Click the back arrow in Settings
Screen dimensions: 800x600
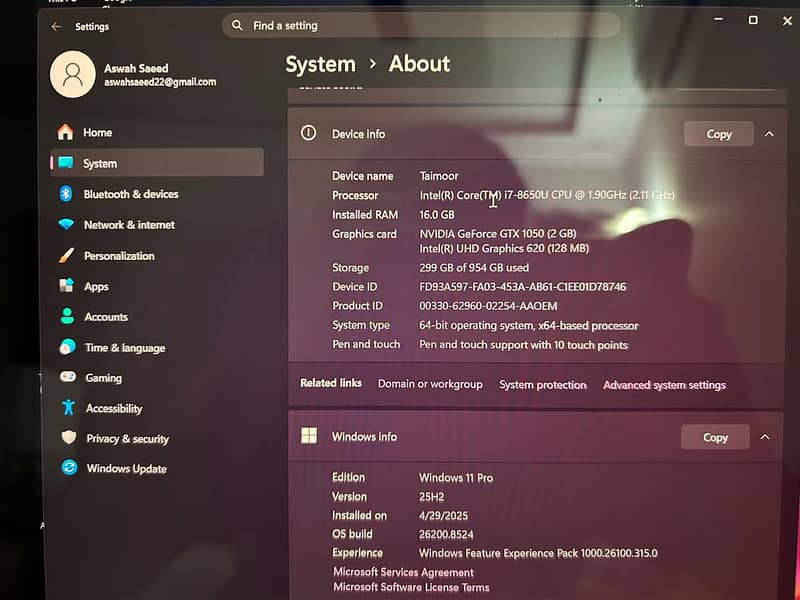pos(56,27)
